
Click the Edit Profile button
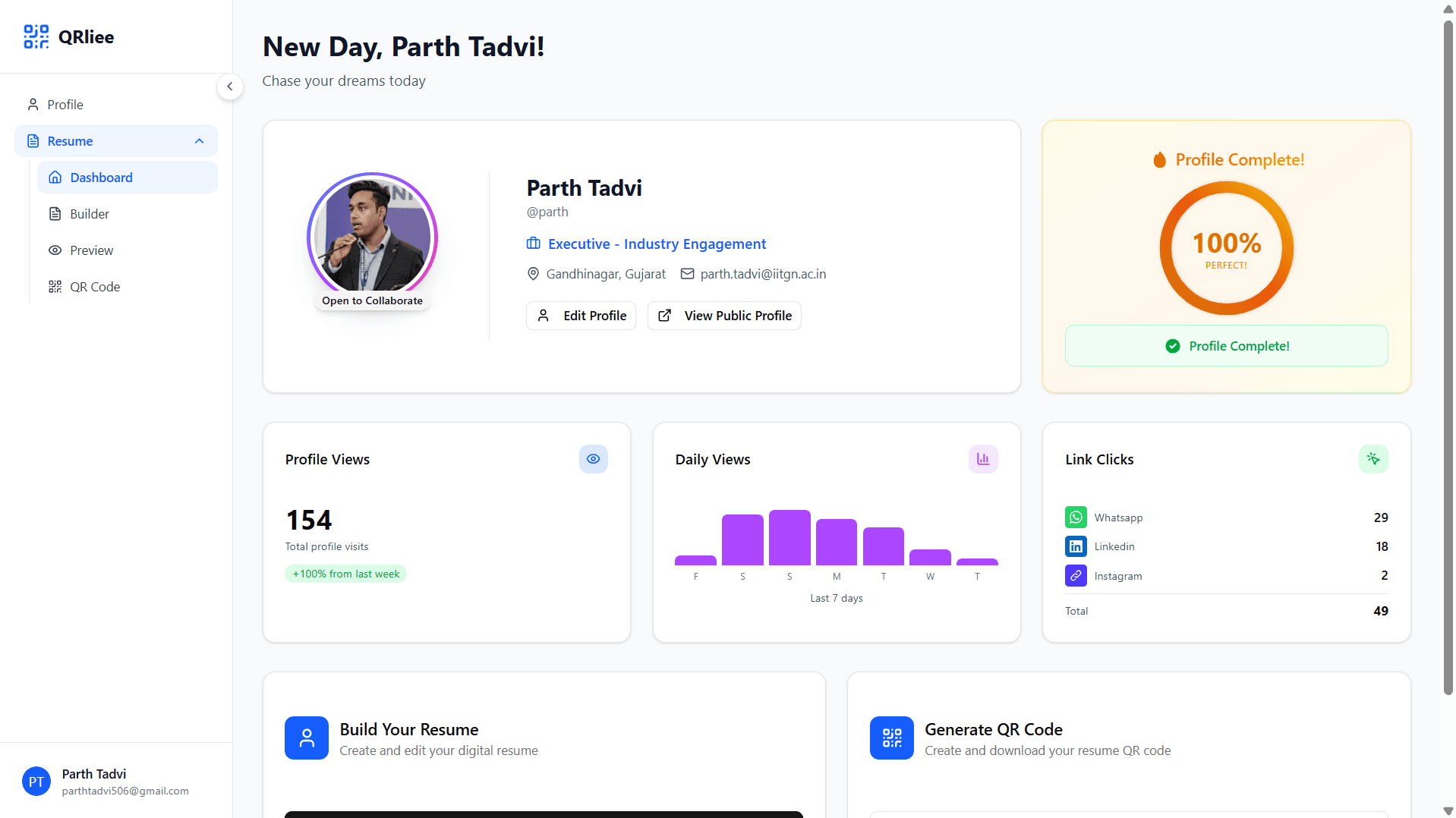pos(581,315)
